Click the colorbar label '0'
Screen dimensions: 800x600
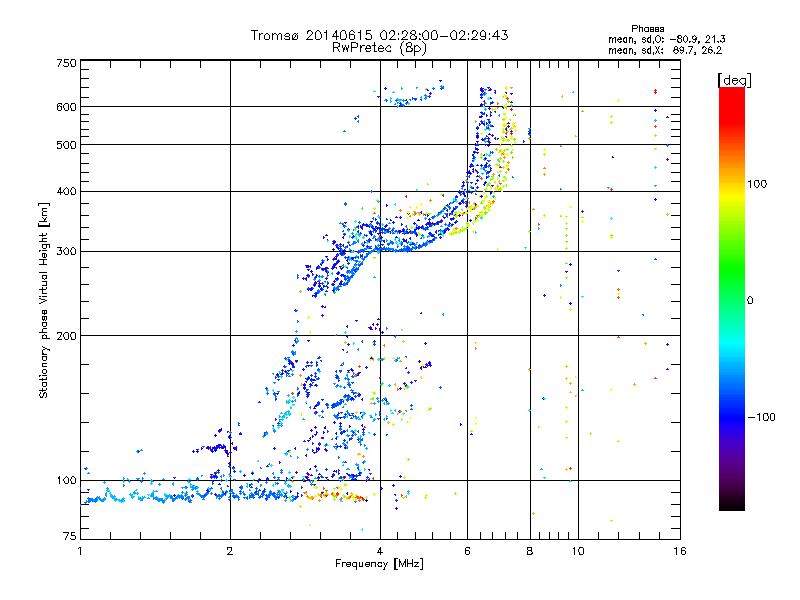point(750,300)
